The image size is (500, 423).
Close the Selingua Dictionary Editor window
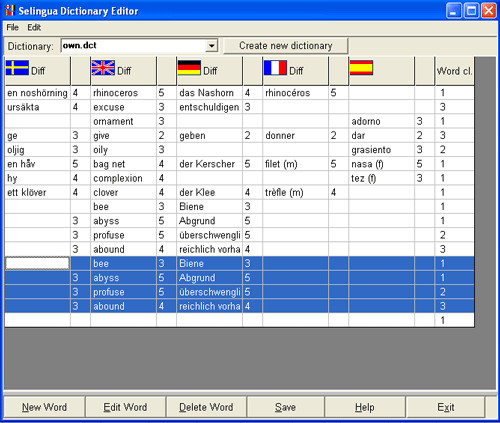click(x=489, y=10)
